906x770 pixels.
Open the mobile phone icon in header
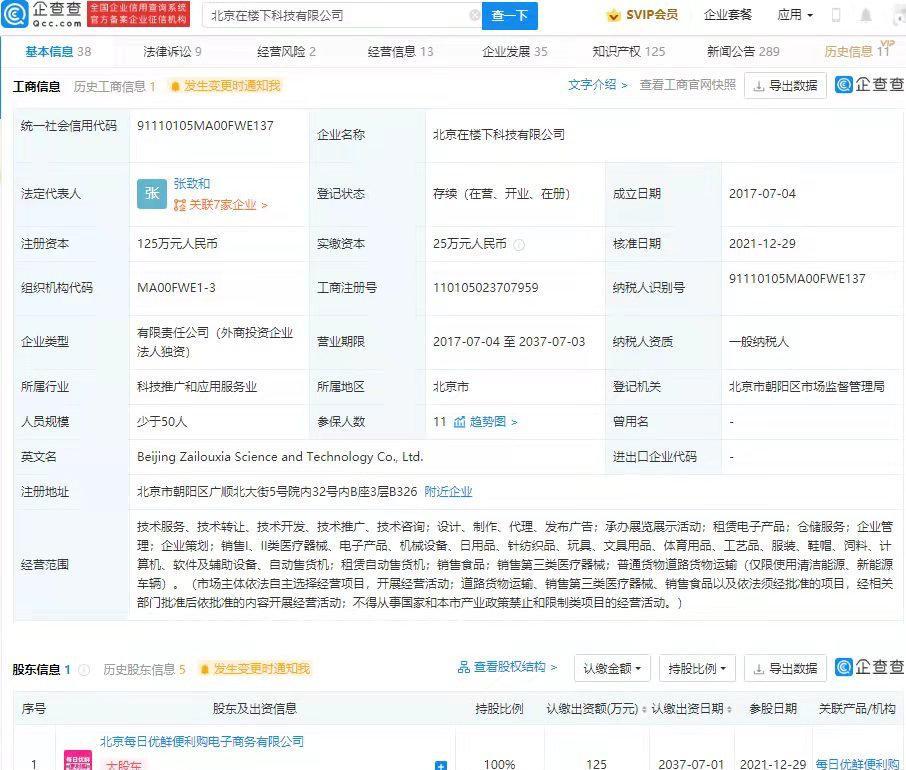point(836,16)
